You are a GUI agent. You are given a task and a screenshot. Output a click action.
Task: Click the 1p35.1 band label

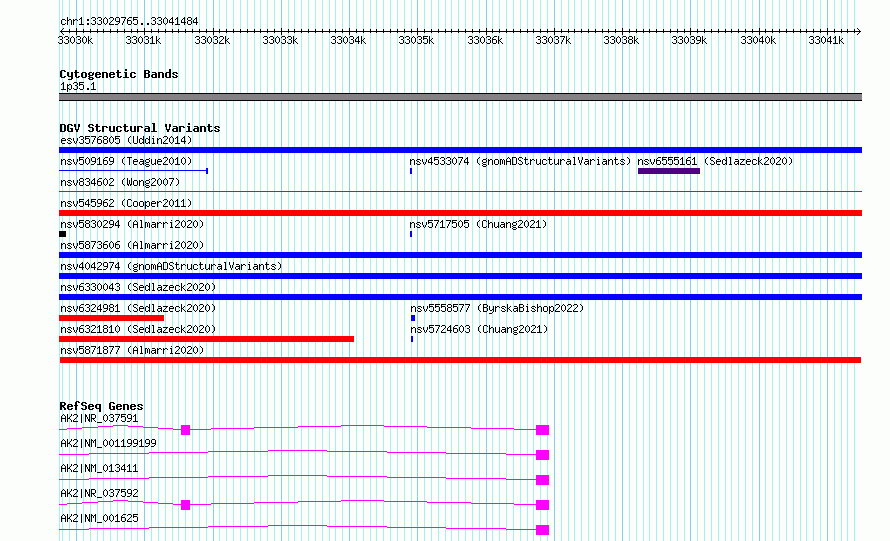tap(78, 86)
